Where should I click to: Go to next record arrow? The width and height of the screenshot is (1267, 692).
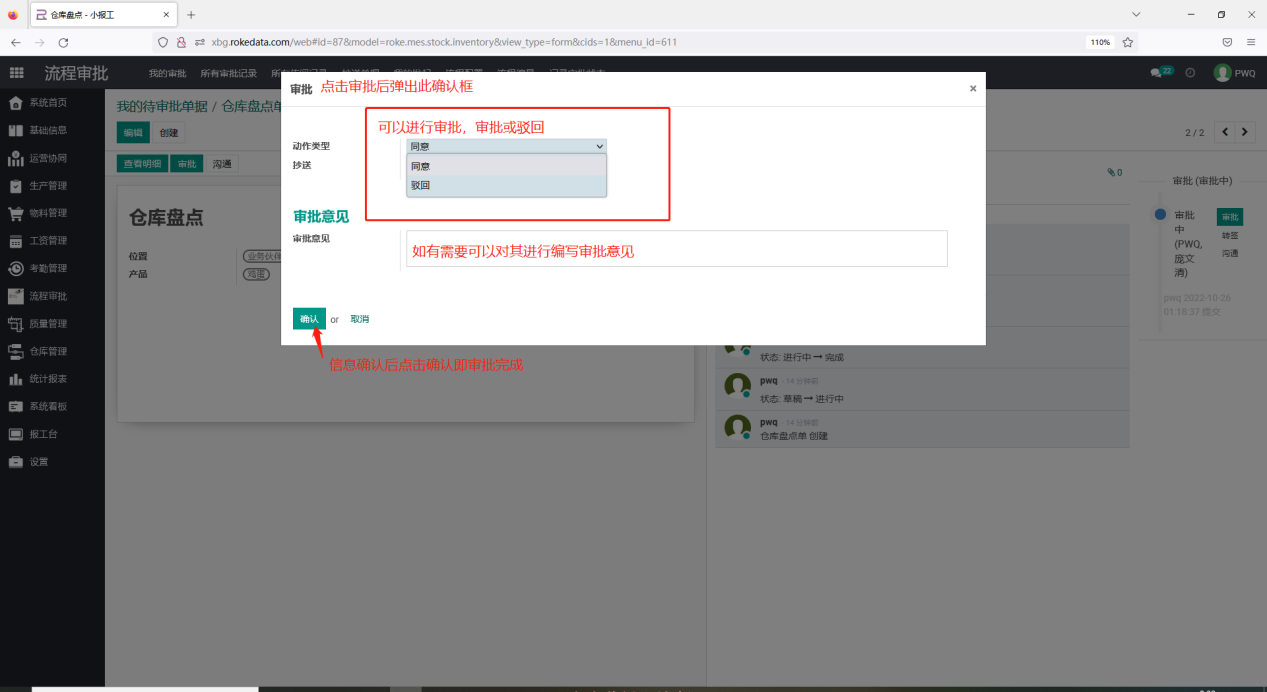tap(1245, 132)
